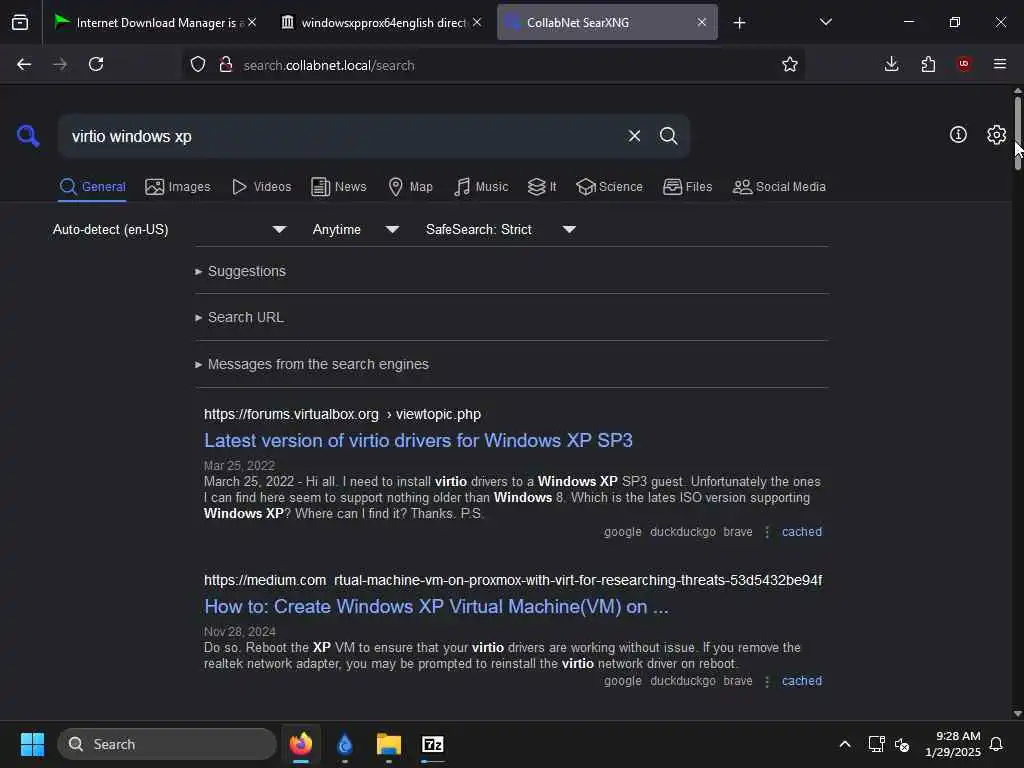The image size is (1024, 768).
Task: Open uBlock Origin extension icon
Action: (964, 64)
